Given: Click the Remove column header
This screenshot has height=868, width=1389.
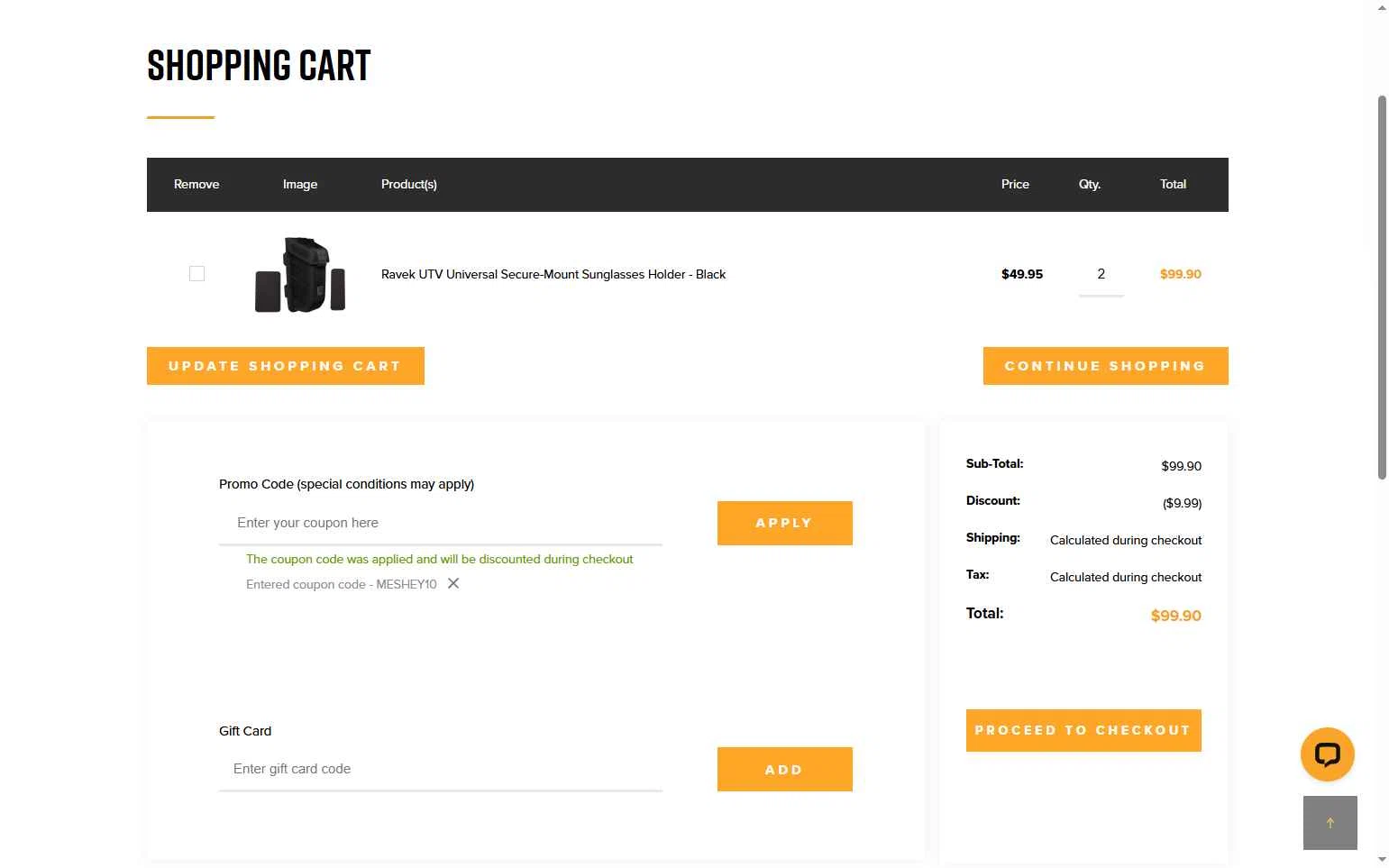Looking at the screenshot, I should tap(196, 184).
